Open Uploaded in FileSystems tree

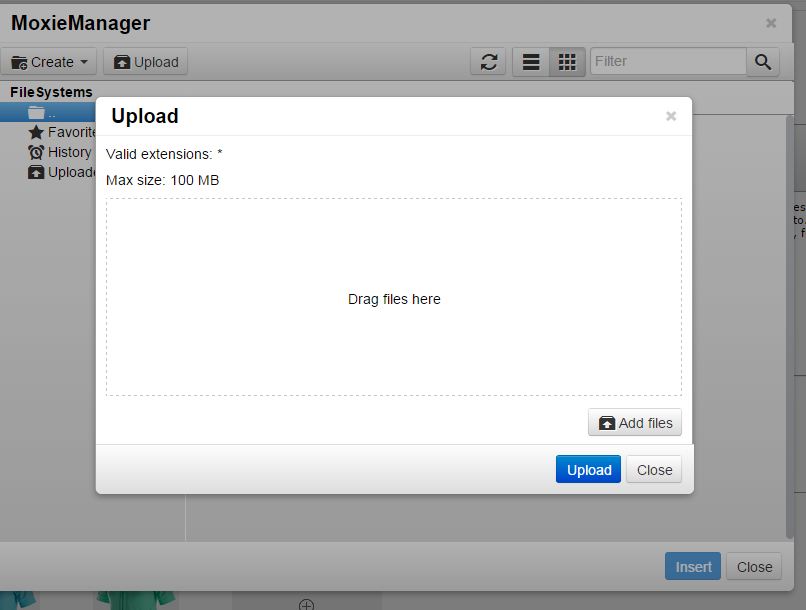point(62,172)
